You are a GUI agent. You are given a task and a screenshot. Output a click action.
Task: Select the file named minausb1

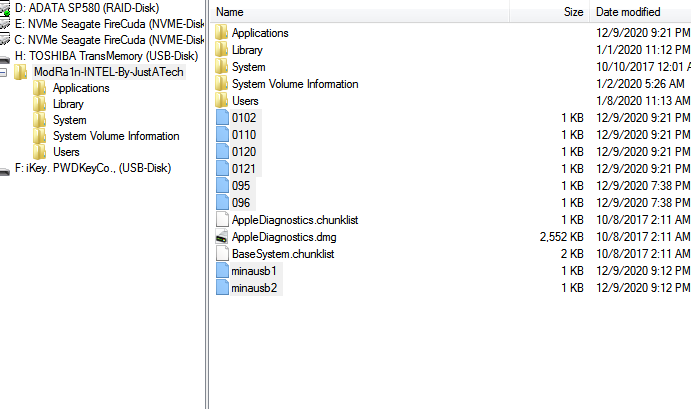coord(254,271)
